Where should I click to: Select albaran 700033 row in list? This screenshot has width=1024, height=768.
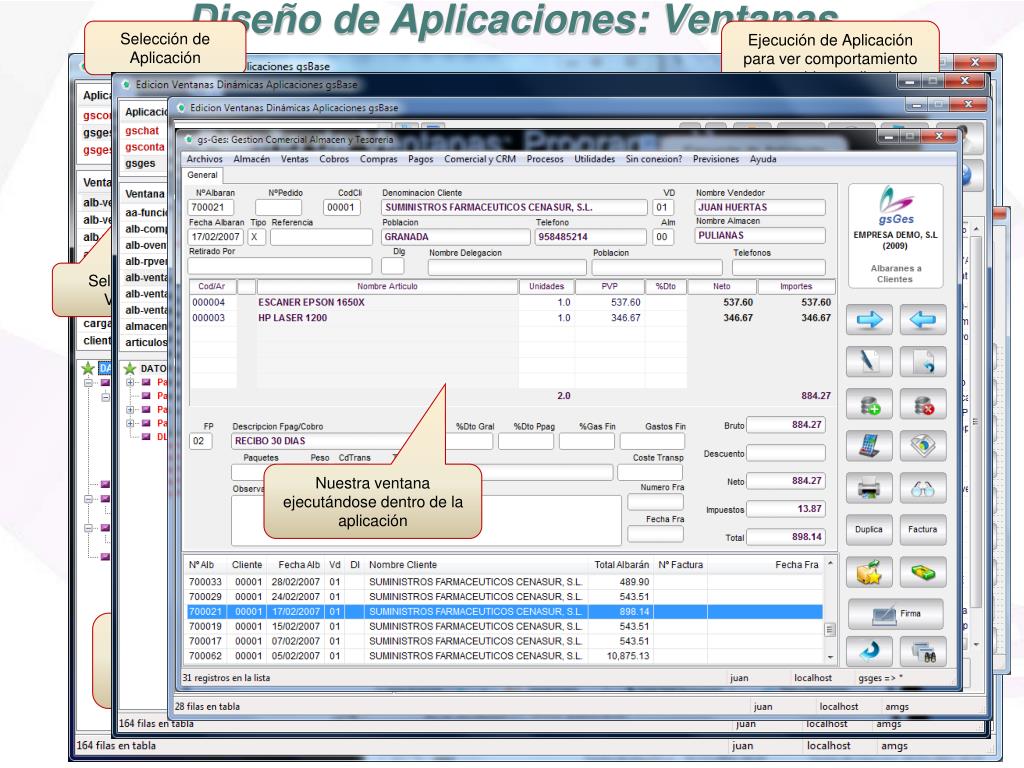[504, 581]
